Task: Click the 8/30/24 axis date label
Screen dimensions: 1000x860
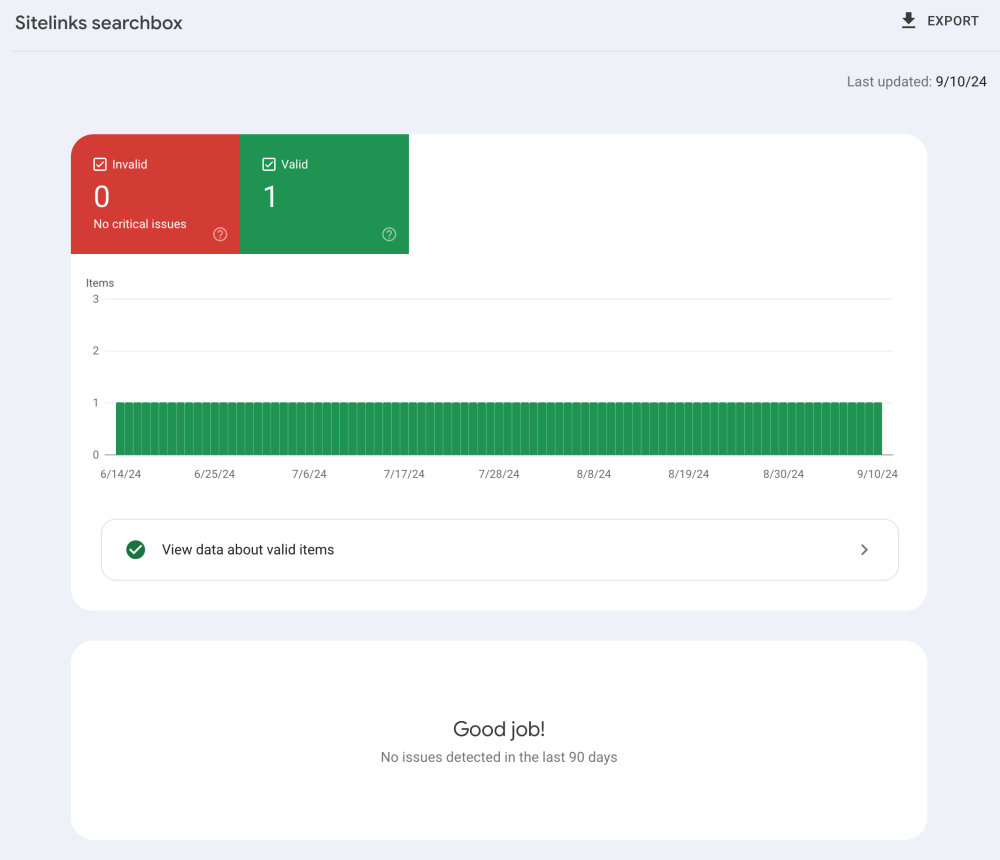Action: (x=784, y=474)
